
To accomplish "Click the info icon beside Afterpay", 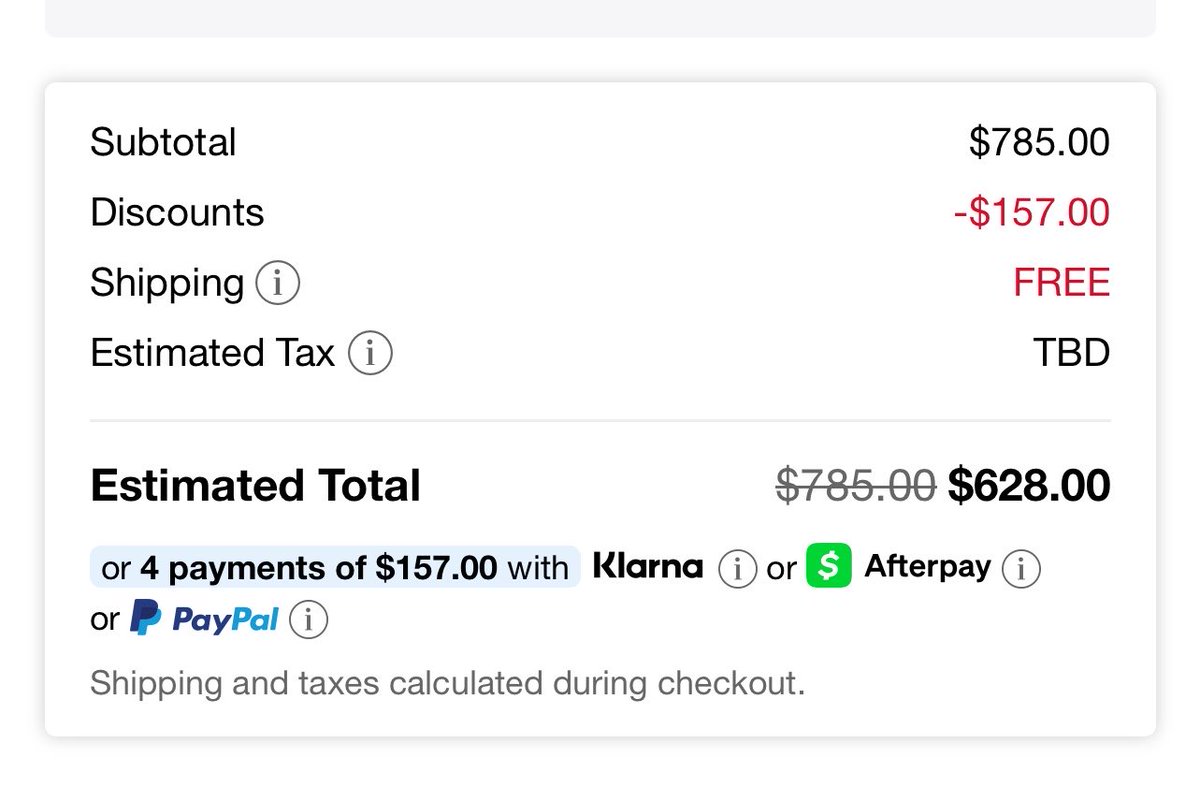I will coord(1020,569).
